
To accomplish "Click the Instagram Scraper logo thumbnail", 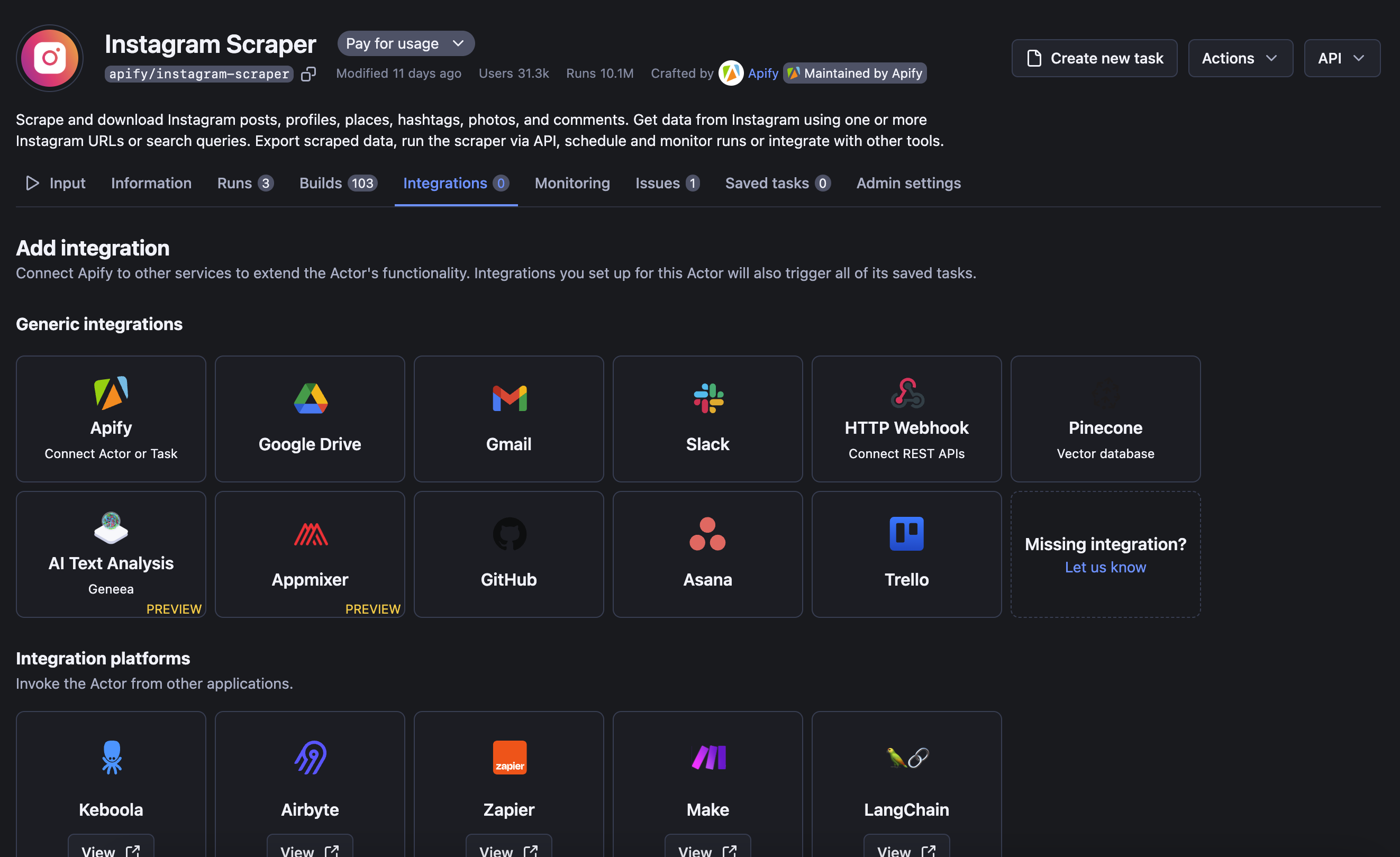I will pyautogui.click(x=50, y=58).
